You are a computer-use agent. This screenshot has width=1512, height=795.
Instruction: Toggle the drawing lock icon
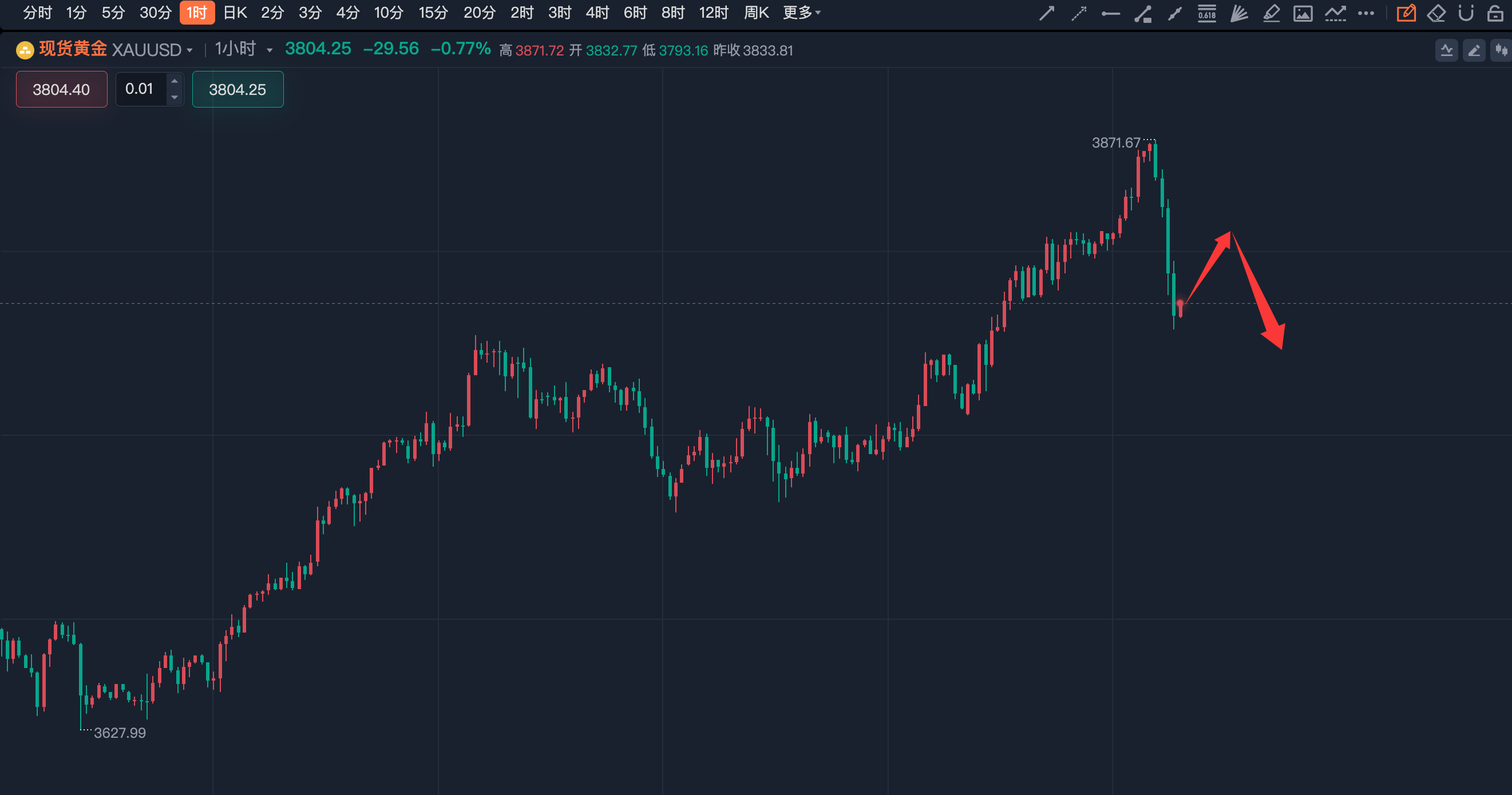coord(1495,13)
